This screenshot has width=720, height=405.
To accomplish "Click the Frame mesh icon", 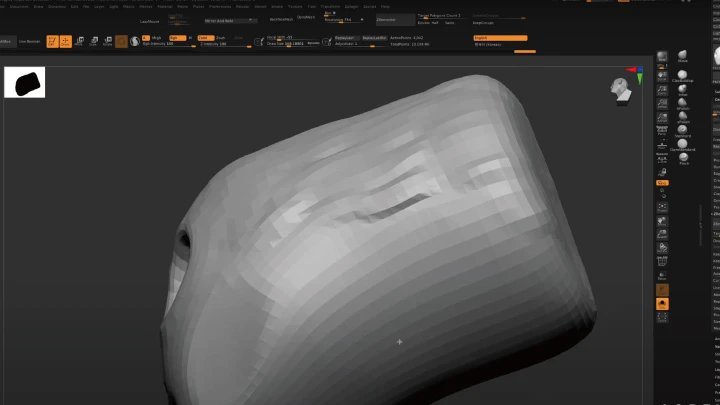I will (662, 207).
